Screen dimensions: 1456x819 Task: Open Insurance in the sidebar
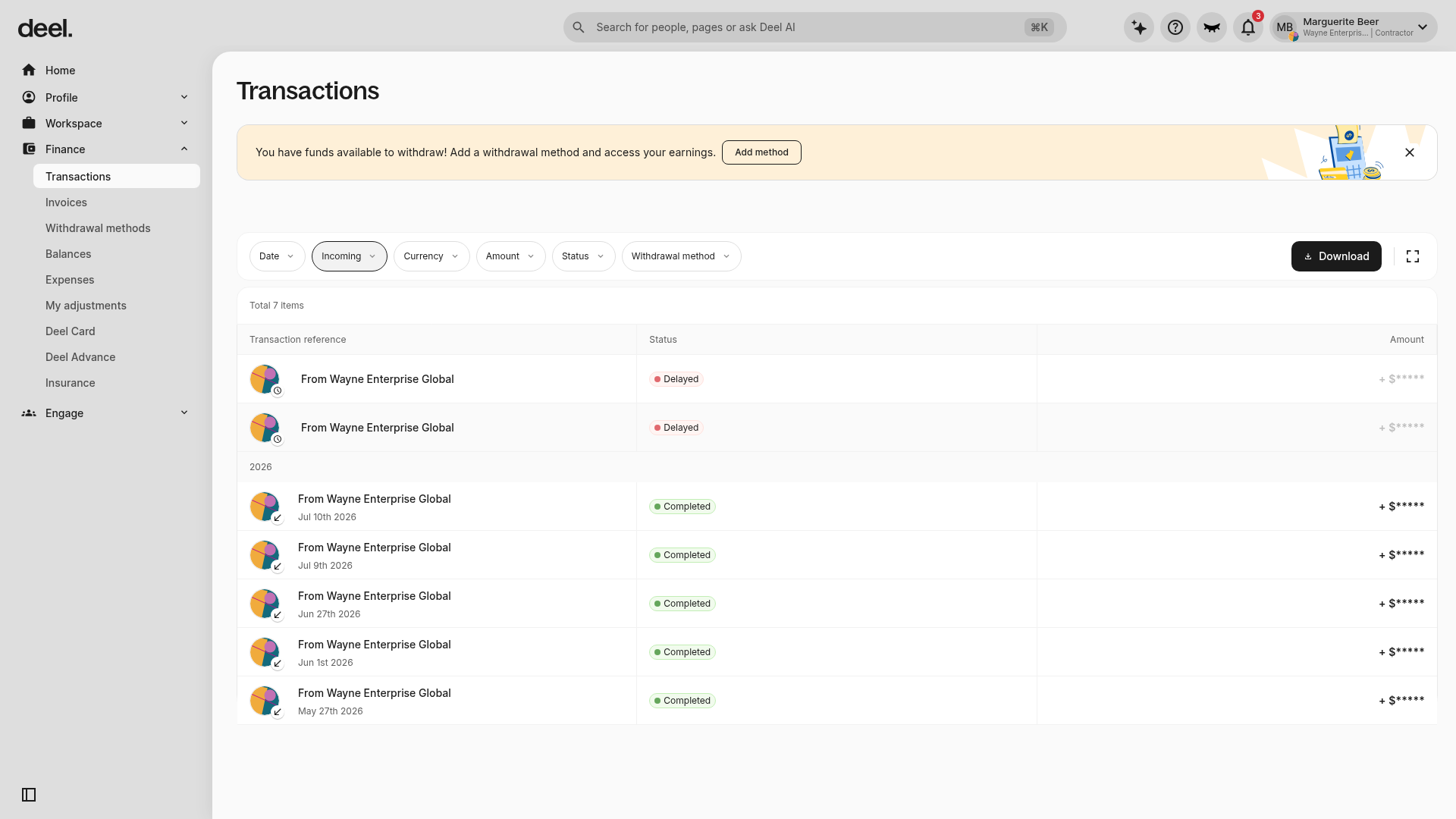coord(71,383)
